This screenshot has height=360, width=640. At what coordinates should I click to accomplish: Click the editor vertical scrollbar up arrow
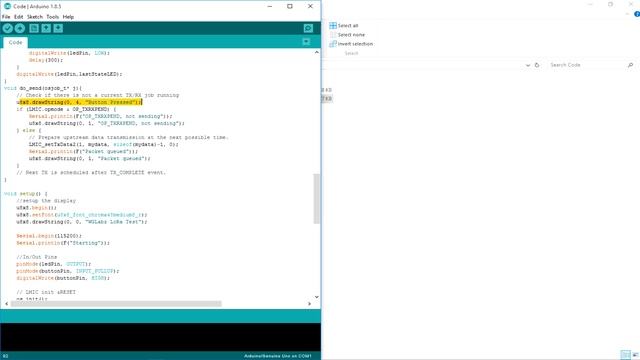pyautogui.click(x=317, y=52)
